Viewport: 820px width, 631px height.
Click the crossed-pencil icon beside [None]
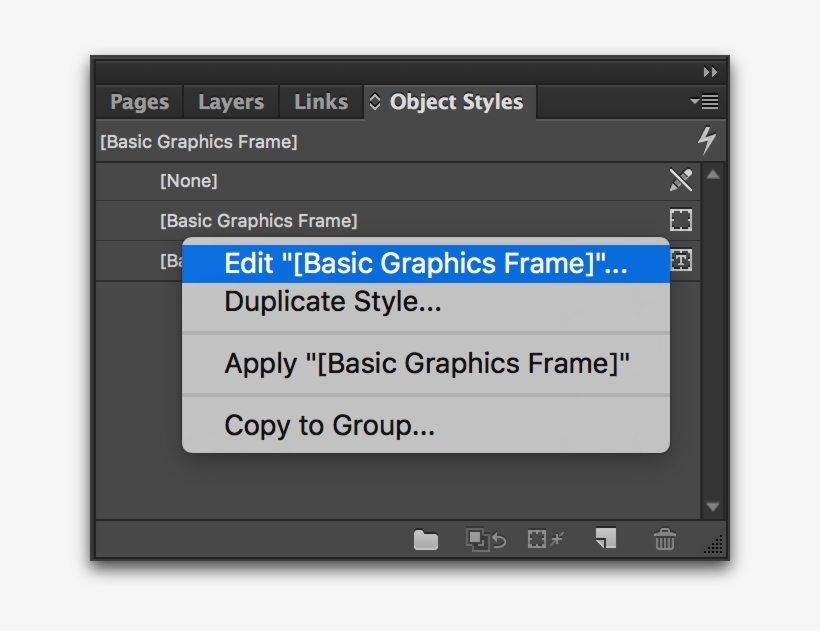(x=681, y=181)
